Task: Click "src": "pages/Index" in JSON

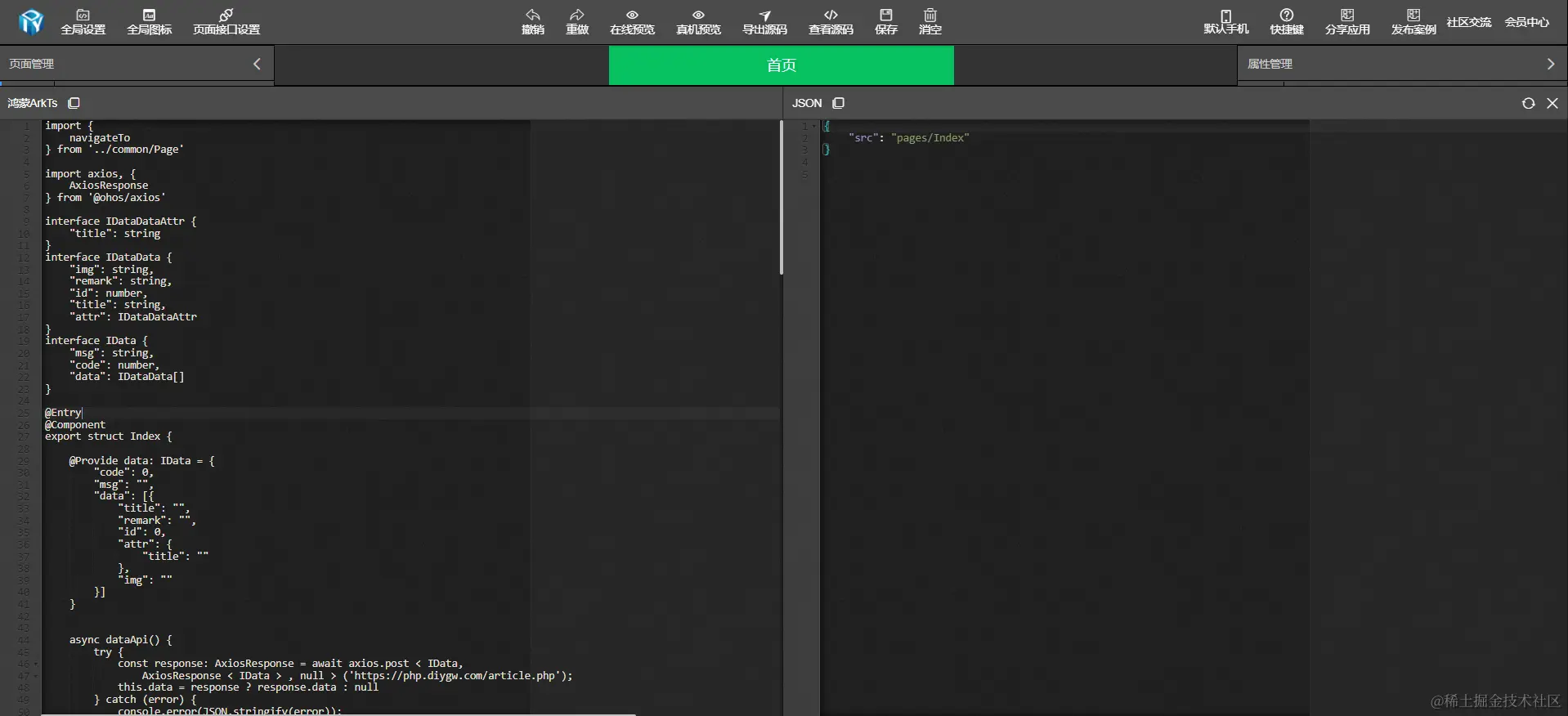Action: 909,138
